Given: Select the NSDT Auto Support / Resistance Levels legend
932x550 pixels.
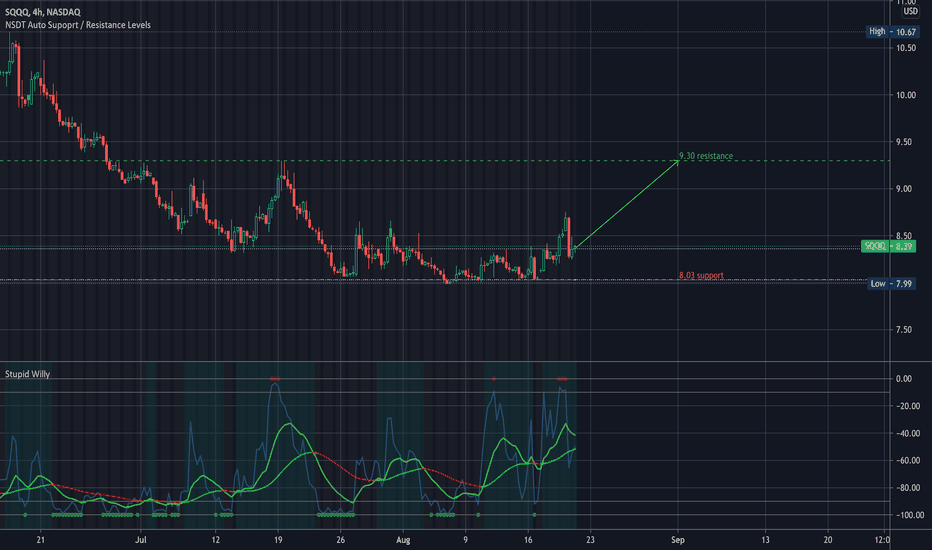Looking at the screenshot, I should coord(78,25).
